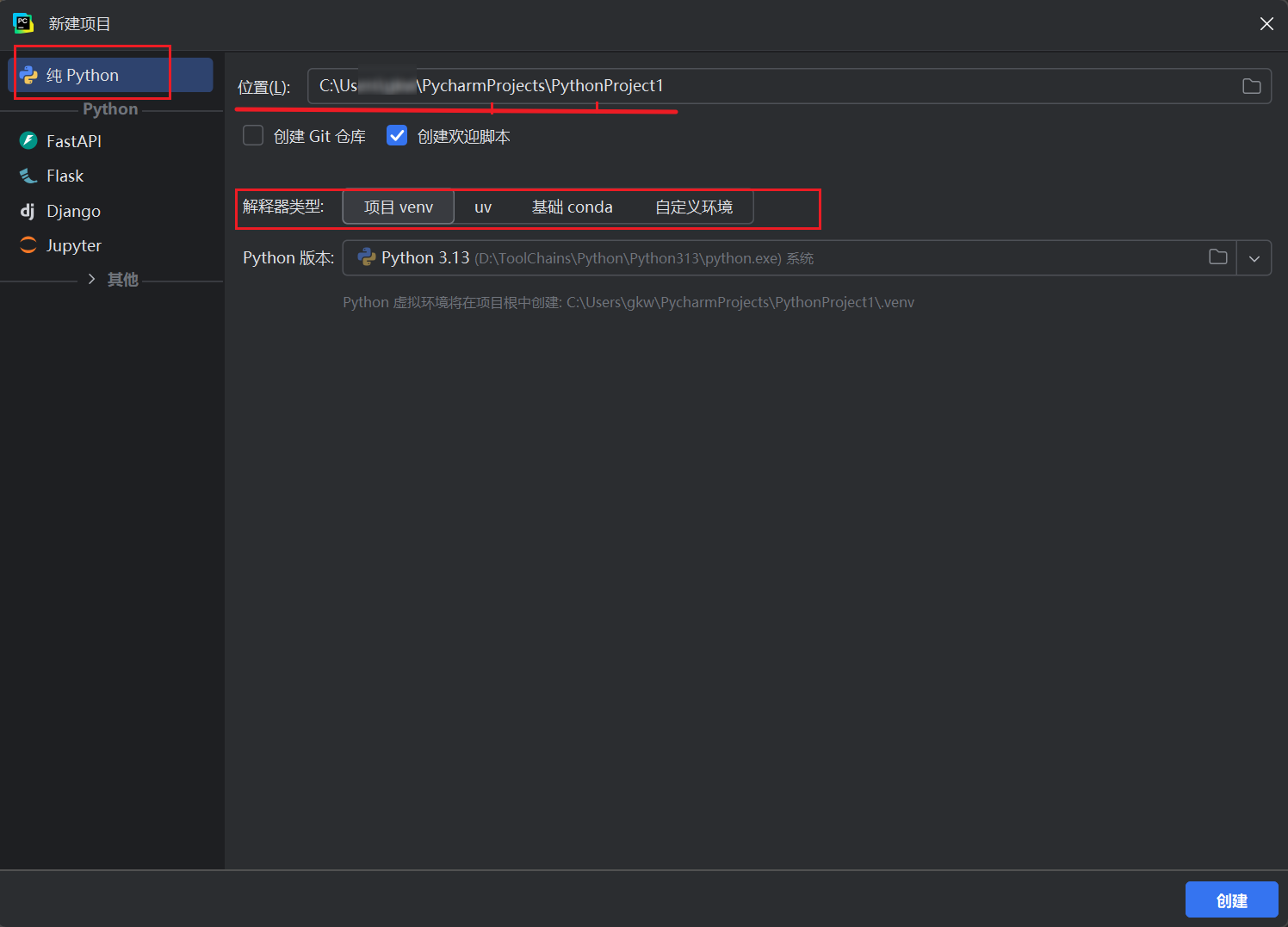Click the Python 版本: label
1288x927 pixels.
click(288, 258)
